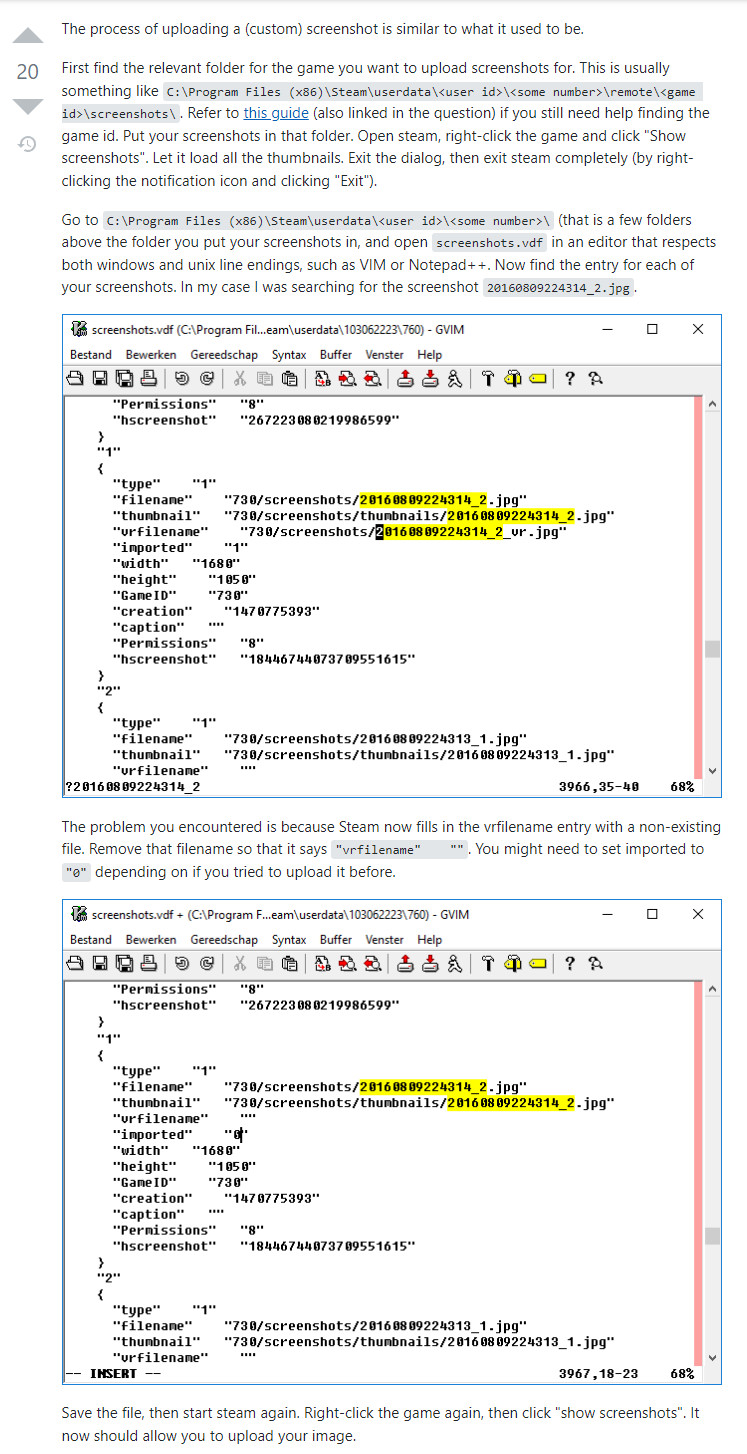Open Help menu in first GVIM window
Viewport: 747px width, 1454px height.
pyautogui.click(x=430, y=355)
